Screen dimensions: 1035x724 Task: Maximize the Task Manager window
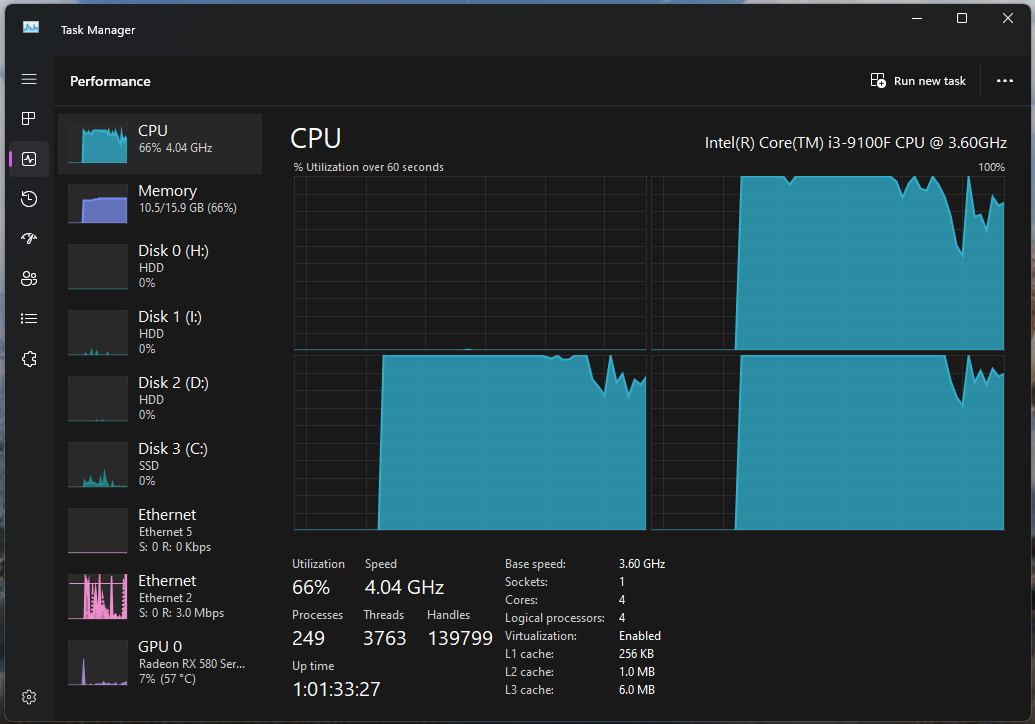pyautogui.click(x=962, y=18)
